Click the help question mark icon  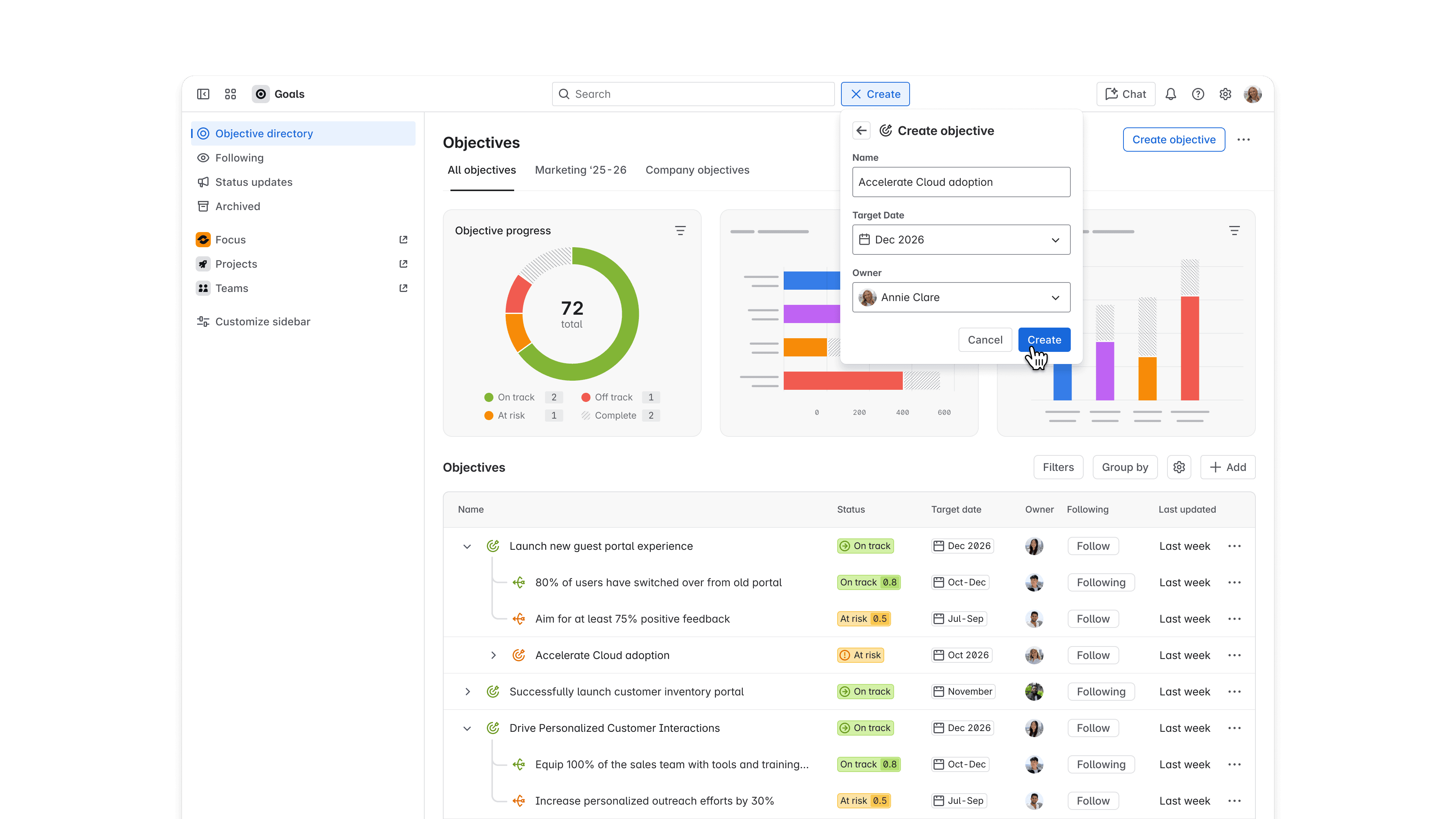point(1198,94)
